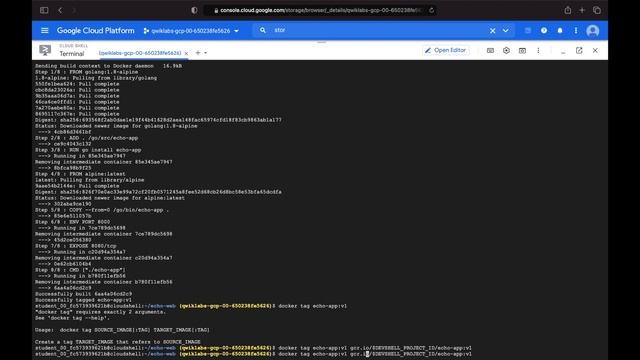640x360 pixels.
Task: Activate the Cloud Shell icon in blue header
Action: (x=528, y=31)
